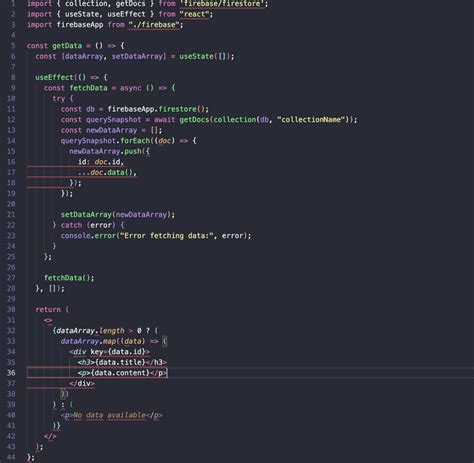This screenshot has height=463, width=474.
Task: Click '{data.id}' key value on line 34
Action: (126, 352)
